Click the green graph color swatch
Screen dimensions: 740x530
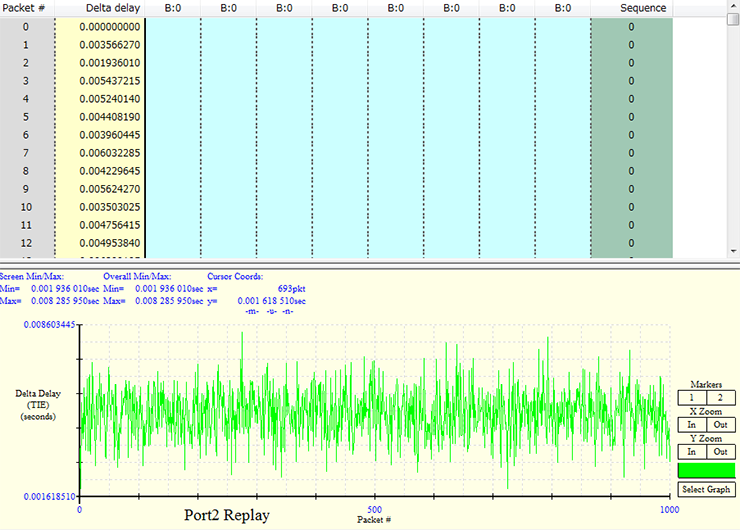coord(706,471)
